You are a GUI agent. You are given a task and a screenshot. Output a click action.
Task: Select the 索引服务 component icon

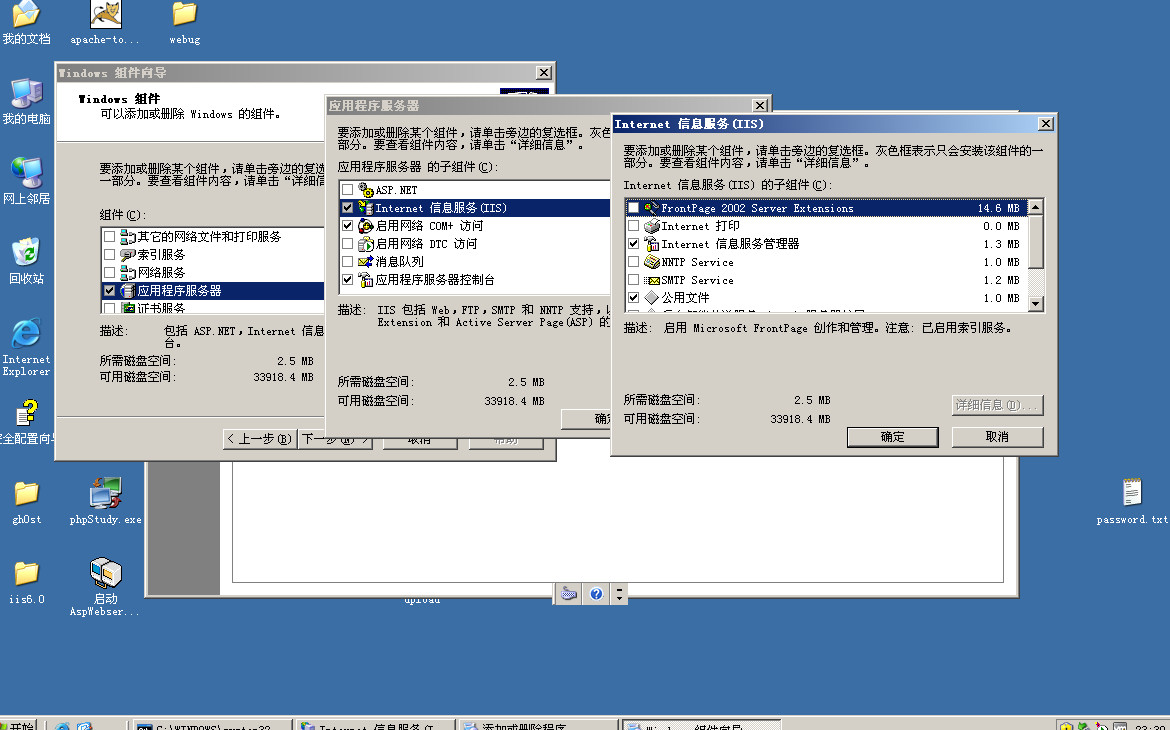click(128, 255)
